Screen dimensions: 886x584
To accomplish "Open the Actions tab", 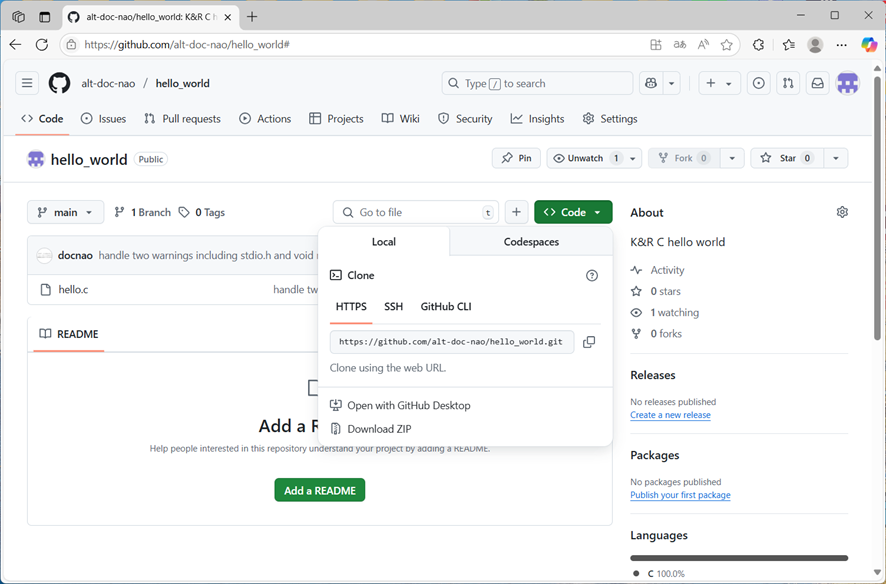I will (265, 119).
